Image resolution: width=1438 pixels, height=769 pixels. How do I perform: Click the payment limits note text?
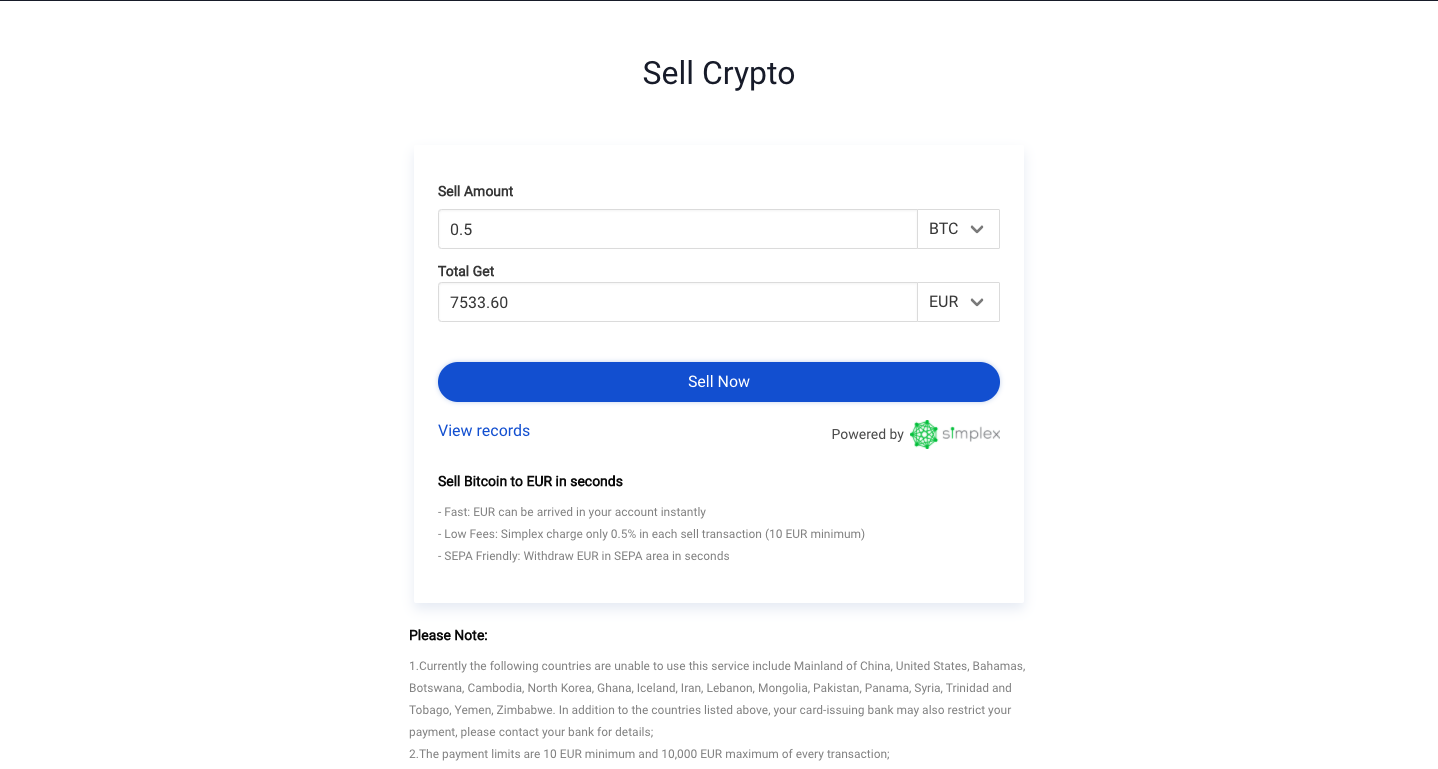(x=649, y=754)
